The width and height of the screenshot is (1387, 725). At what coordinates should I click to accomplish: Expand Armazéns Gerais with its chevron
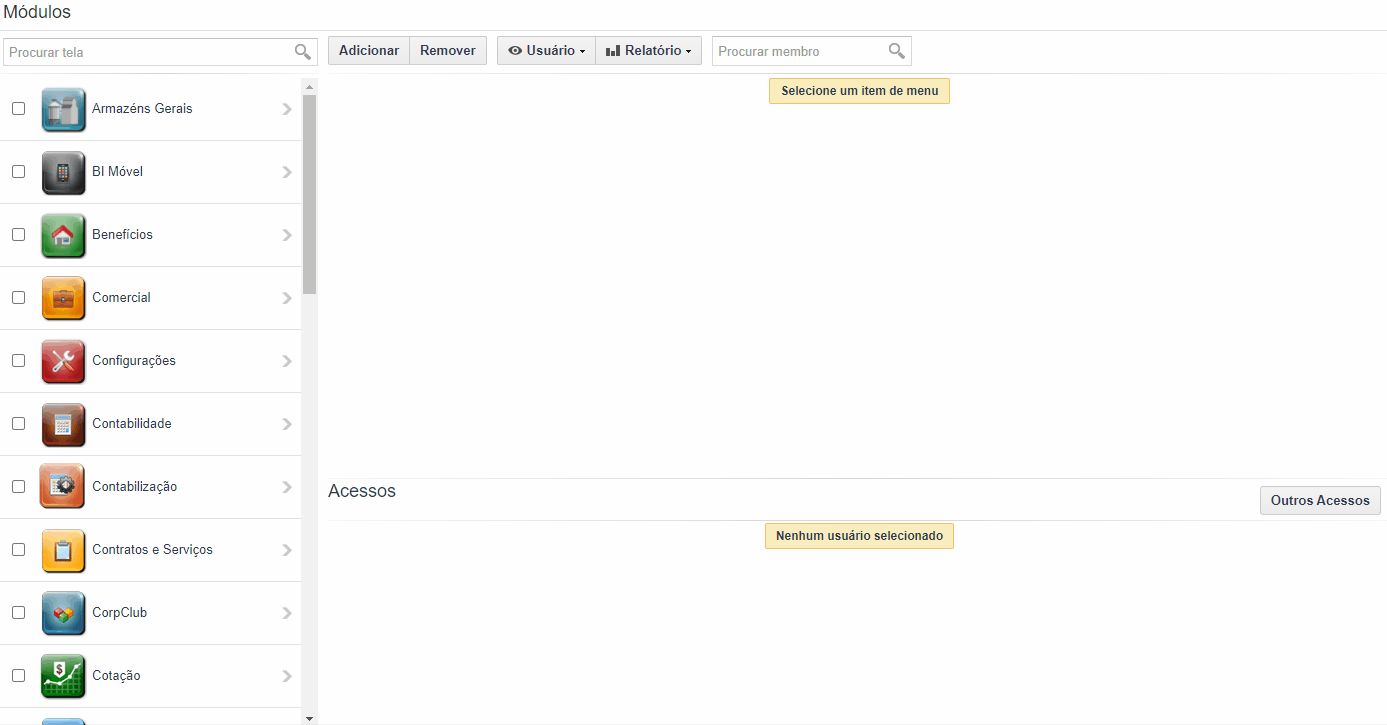[x=287, y=109]
